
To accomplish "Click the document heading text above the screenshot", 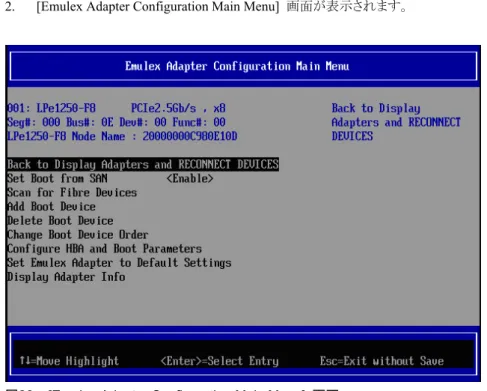I will click(x=206, y=7).
